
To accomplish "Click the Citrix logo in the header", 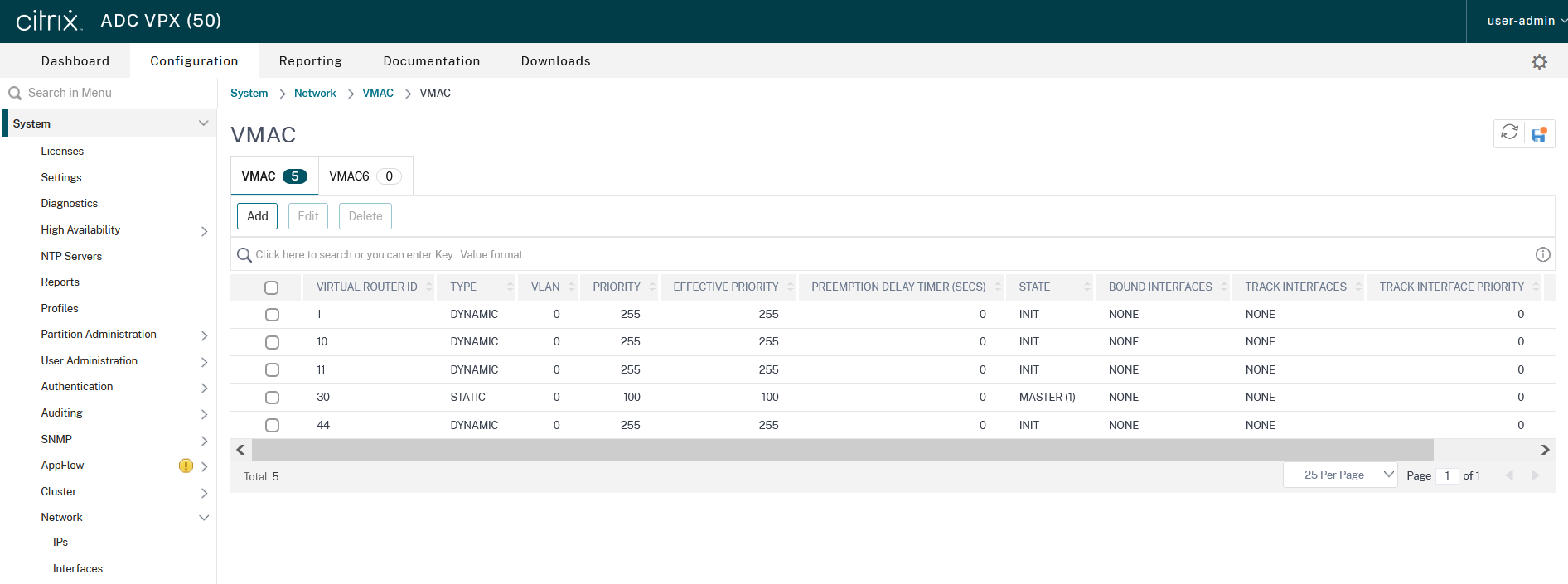I will click(x=49, y=21).
